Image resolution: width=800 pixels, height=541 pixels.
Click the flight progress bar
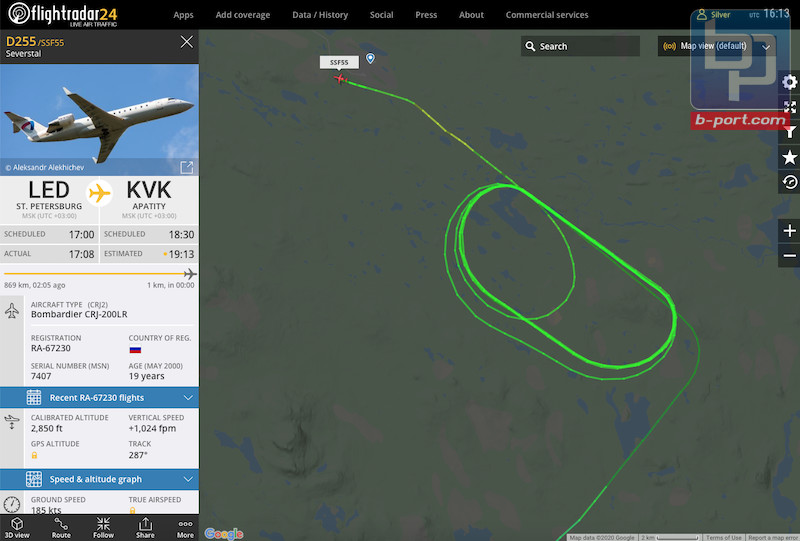99,274
